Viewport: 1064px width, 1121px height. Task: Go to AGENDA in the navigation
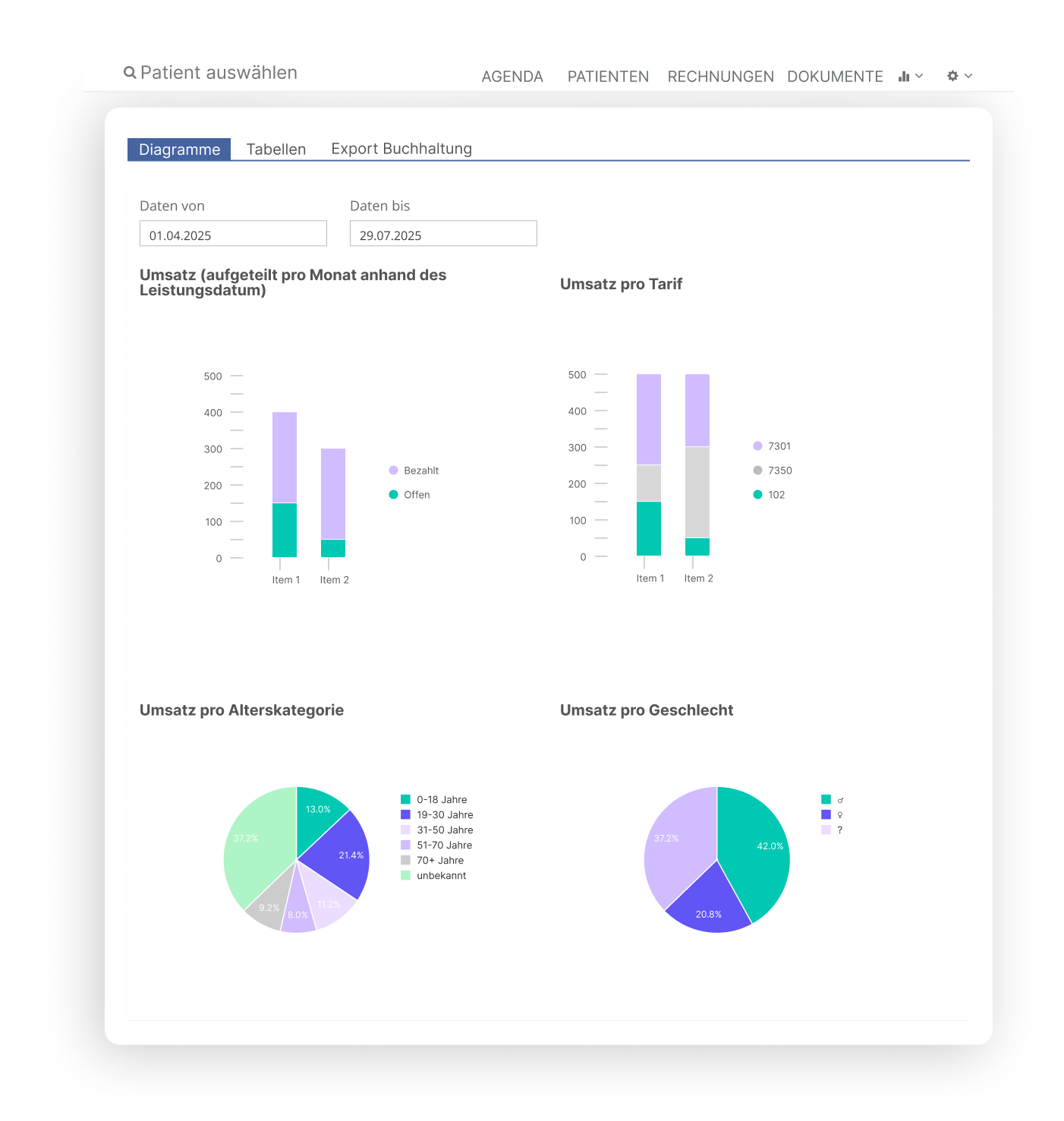(x=512, y=77)
